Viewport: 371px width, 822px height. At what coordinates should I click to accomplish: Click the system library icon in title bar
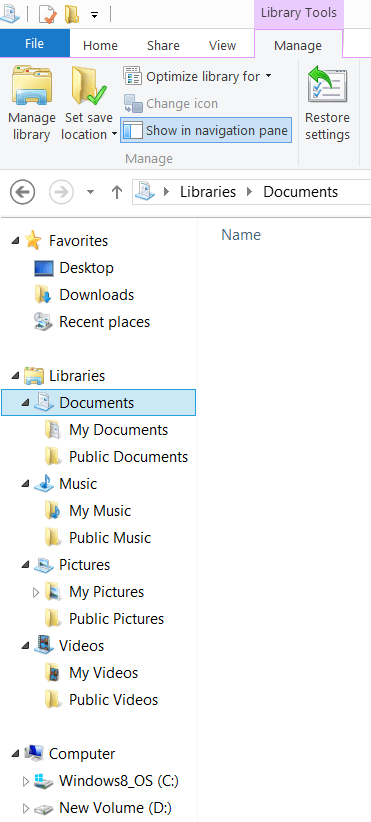coord(9,13)
